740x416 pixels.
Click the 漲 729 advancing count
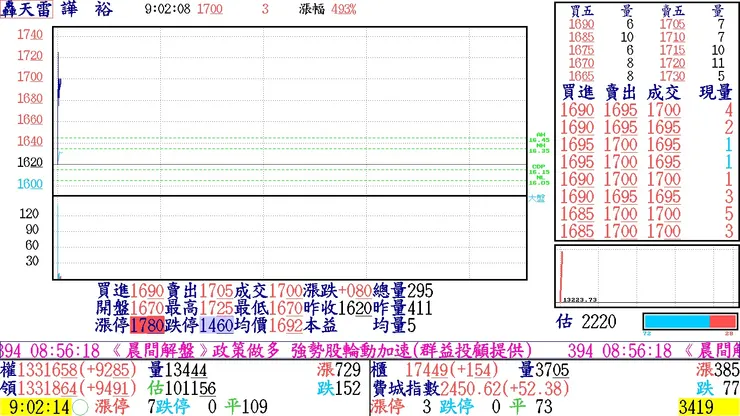click(x=339, y=370)
